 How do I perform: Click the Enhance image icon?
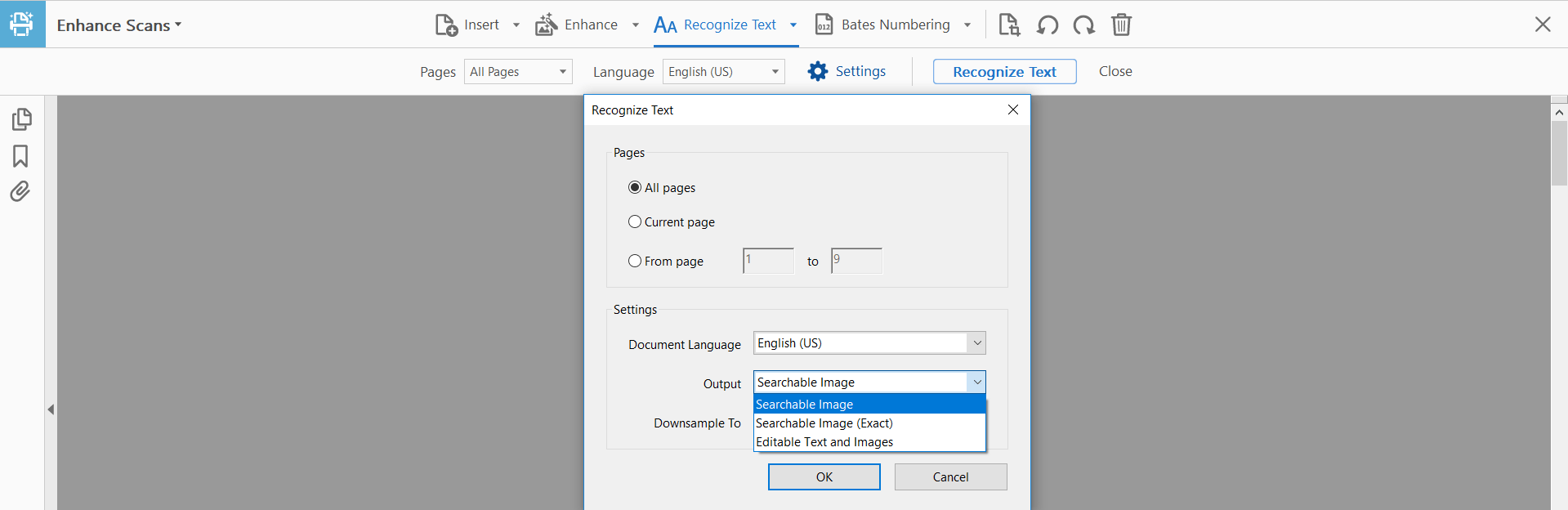(546, 25)
